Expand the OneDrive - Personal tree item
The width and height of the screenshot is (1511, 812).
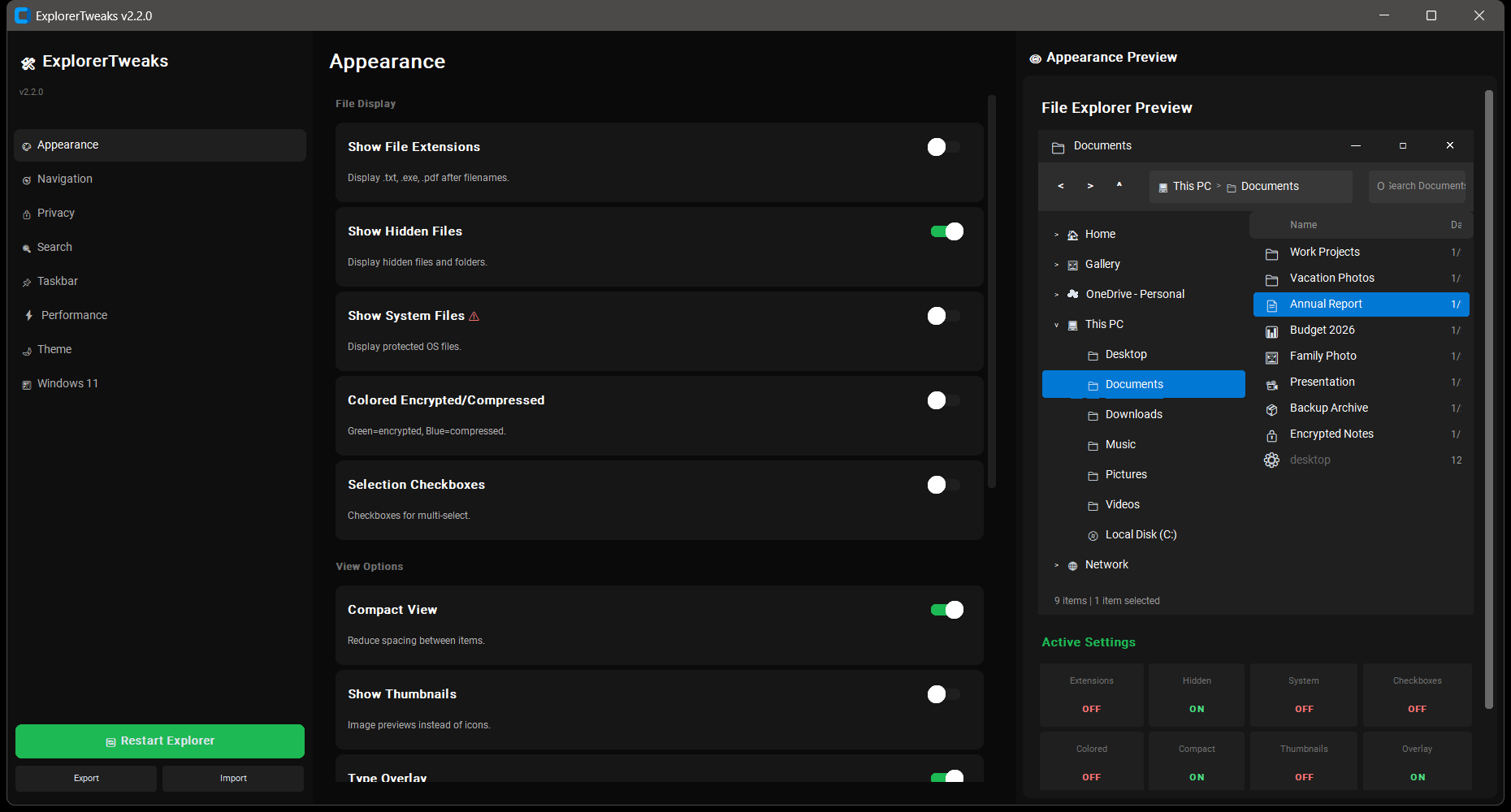(1056, 294)
